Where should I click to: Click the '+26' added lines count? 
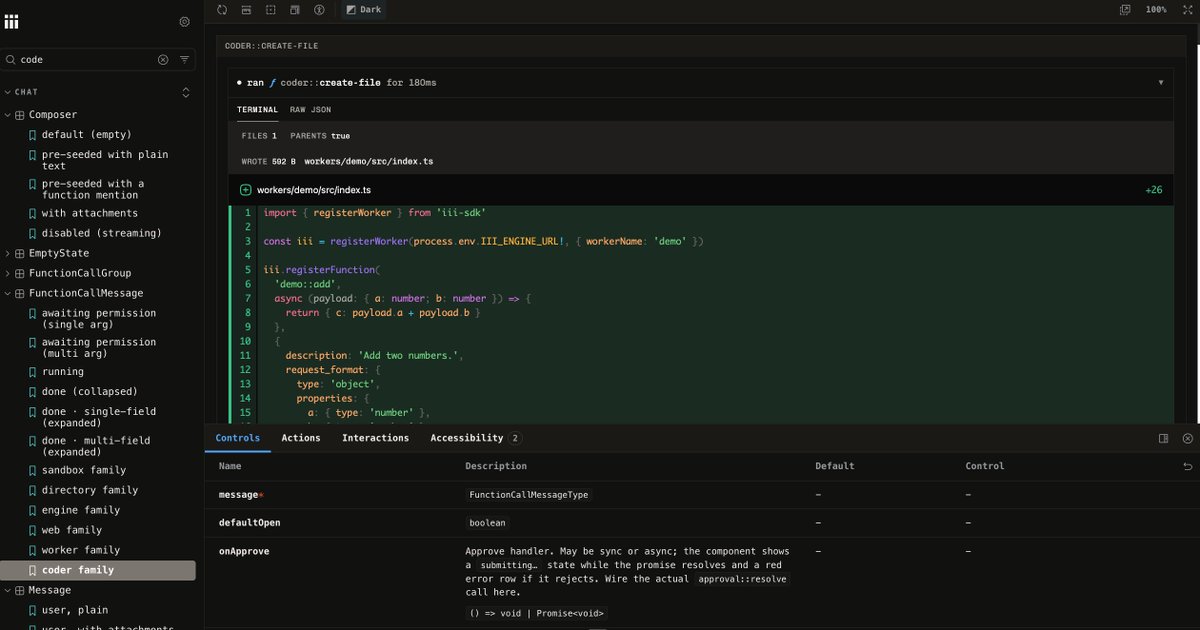[x=1153, y=190]
